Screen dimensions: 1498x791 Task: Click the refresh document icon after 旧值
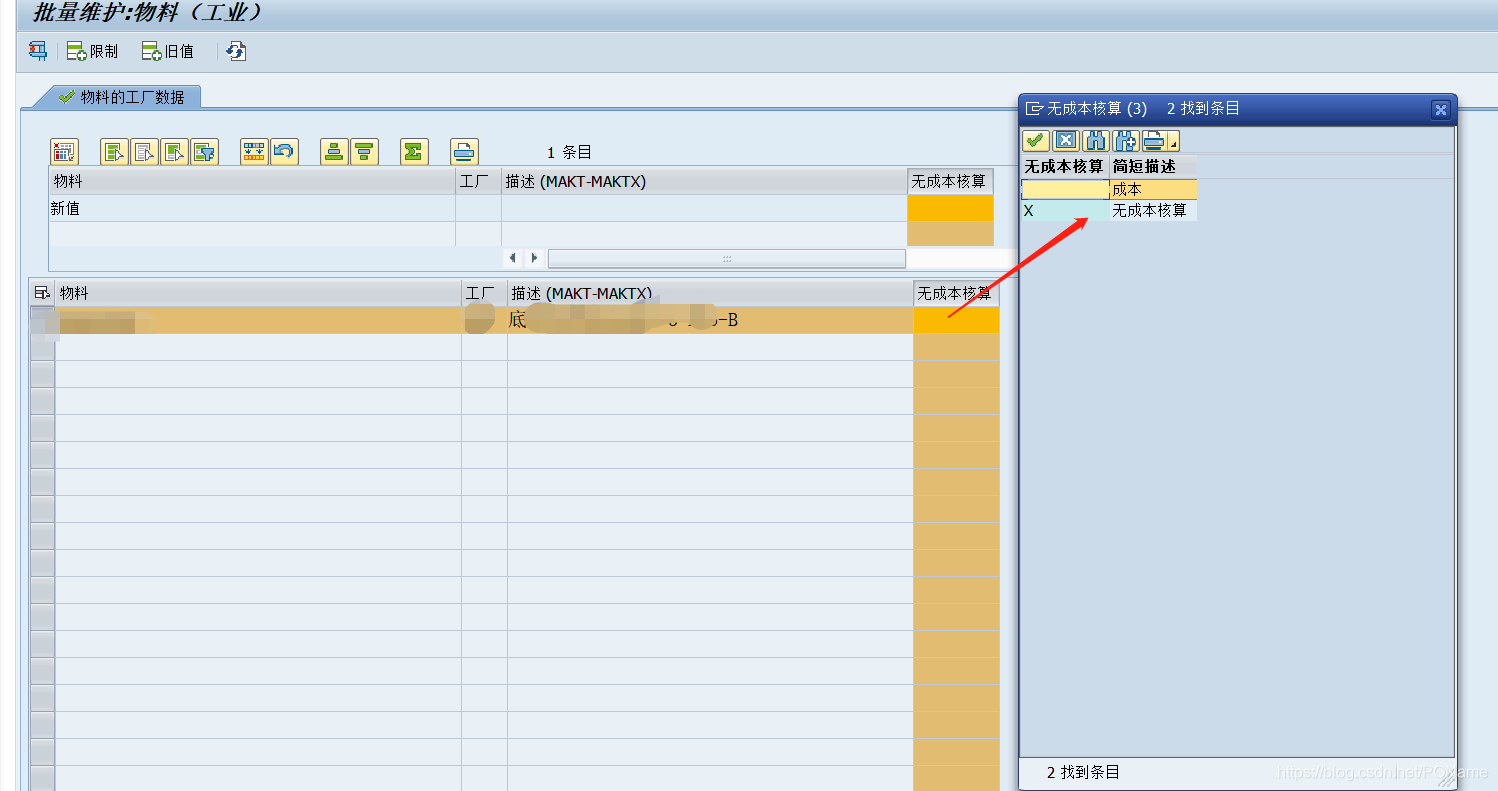[x=236, y=51]
